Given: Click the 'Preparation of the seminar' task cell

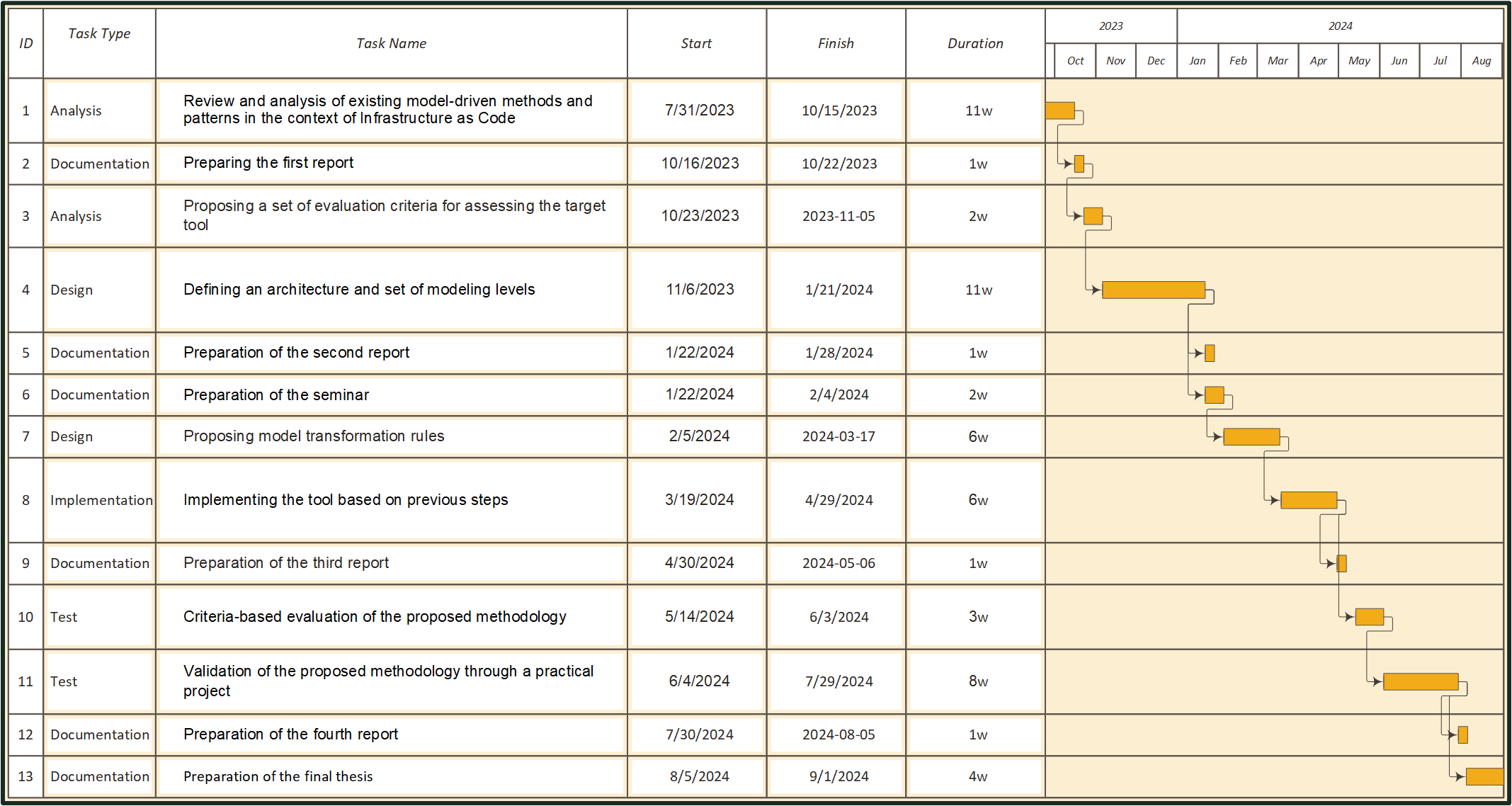Looking at the screenshot, I should [x=276, y=395].
